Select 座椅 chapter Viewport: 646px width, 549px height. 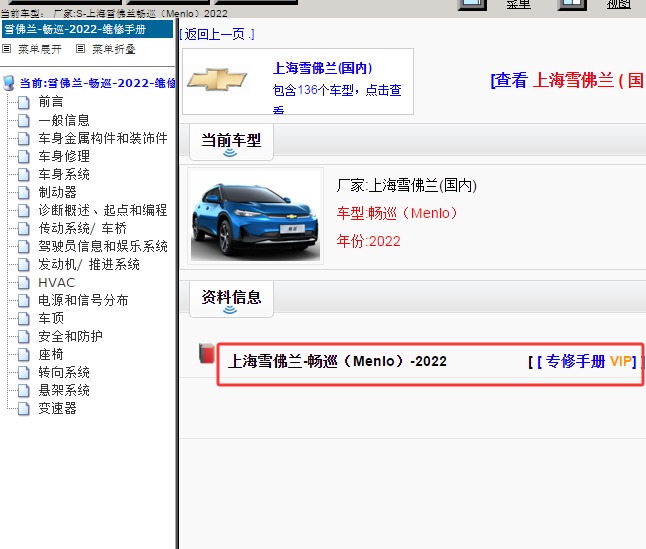[x=51, y=354]
